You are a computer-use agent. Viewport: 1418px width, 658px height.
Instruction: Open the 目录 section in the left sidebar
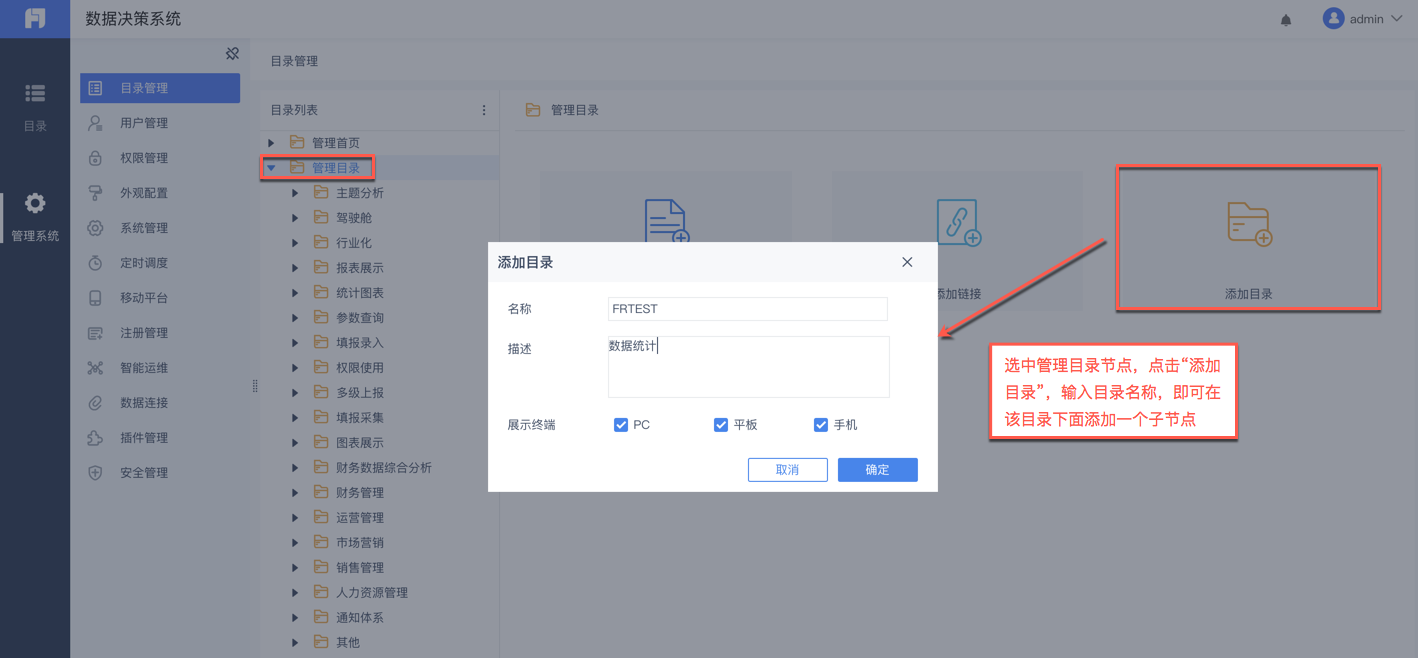[x=35, y=107]
